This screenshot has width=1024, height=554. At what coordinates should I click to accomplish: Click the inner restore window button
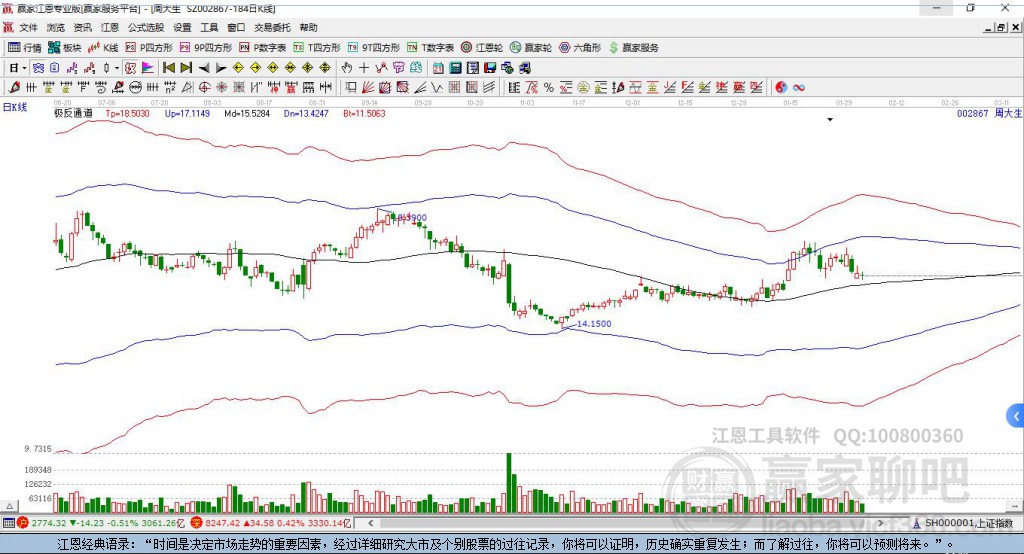[1001, 27]
